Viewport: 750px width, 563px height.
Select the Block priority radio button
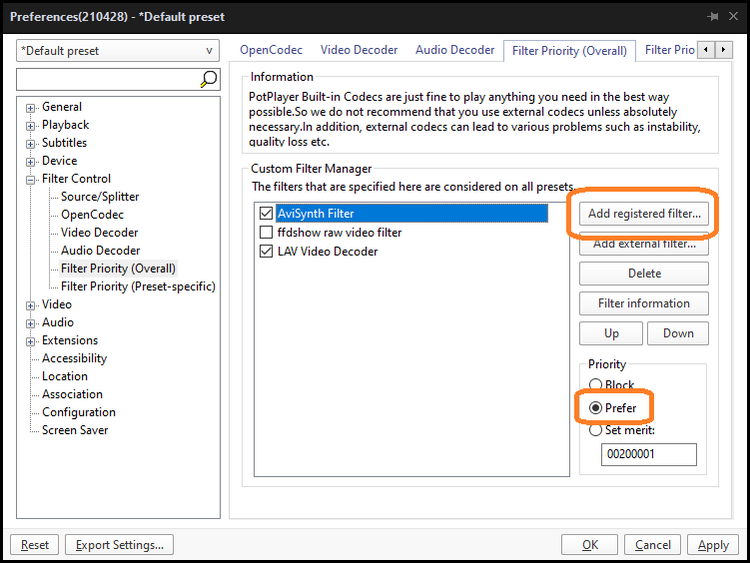pyautogui.click(x=596, y=385)
